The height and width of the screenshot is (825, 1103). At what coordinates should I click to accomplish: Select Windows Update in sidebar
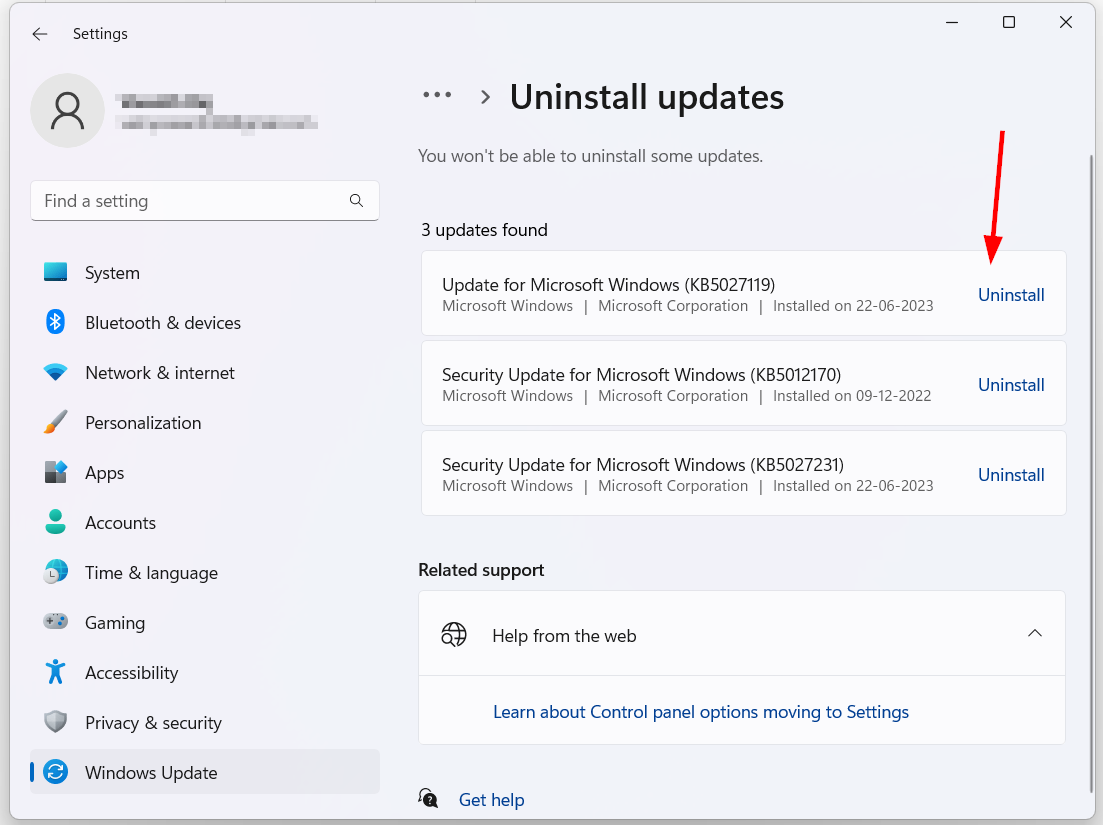coord(204,772)
